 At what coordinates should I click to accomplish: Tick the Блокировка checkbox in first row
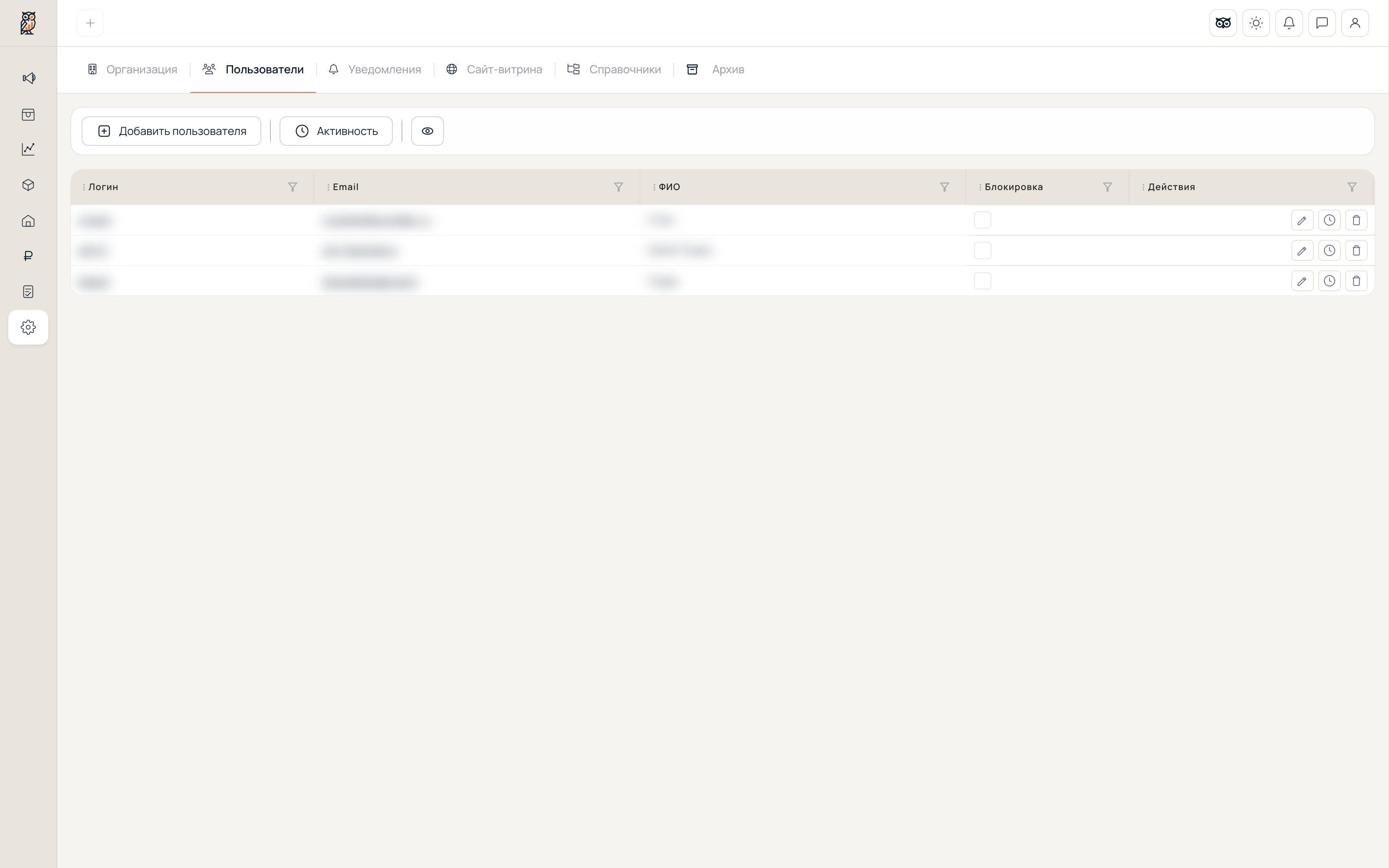point(983,220)
